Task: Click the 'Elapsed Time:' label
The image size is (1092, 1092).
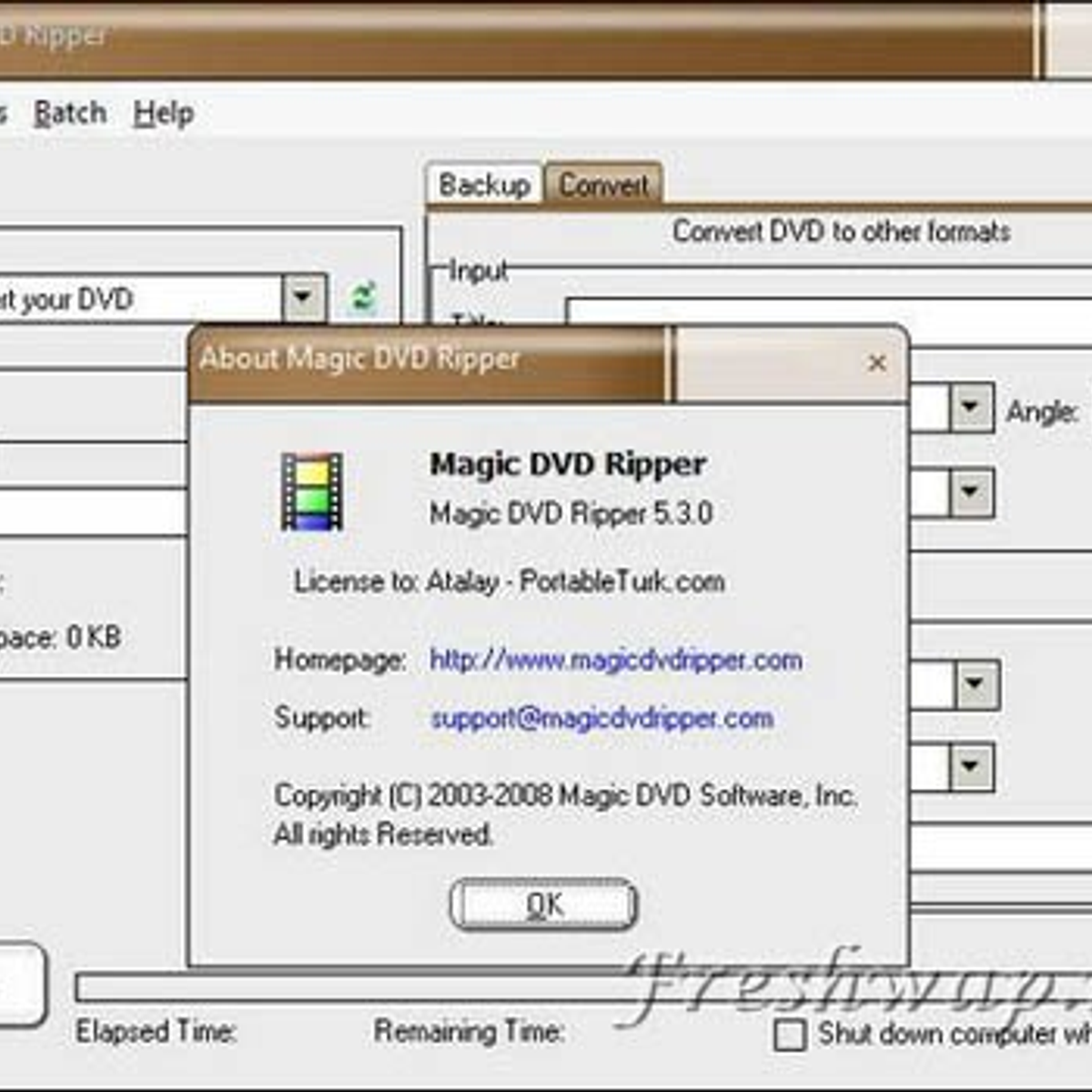Action: [157, 1031]
